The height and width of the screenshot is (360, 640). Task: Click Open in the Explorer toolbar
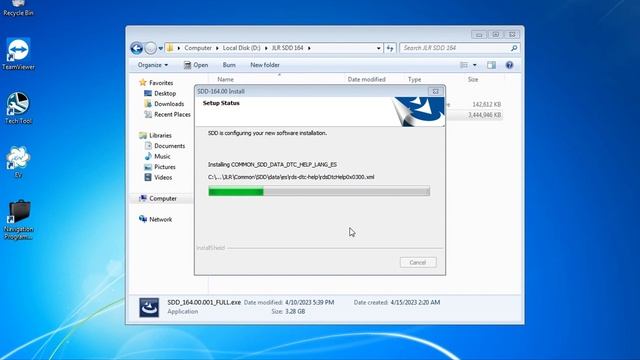[x=196, y=65]
